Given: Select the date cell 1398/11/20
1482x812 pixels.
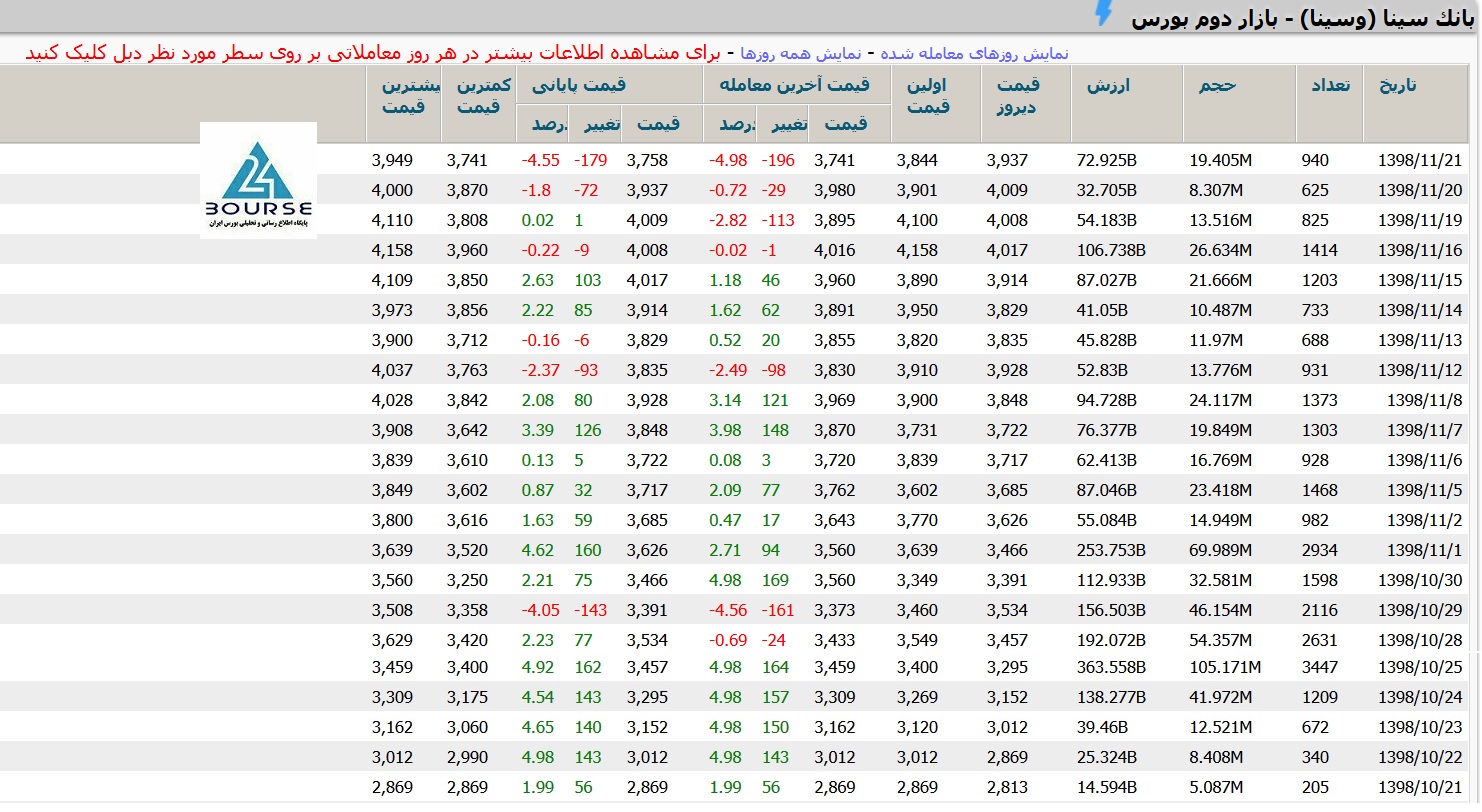Looking at the screenshot, I should pos(1420,190).
